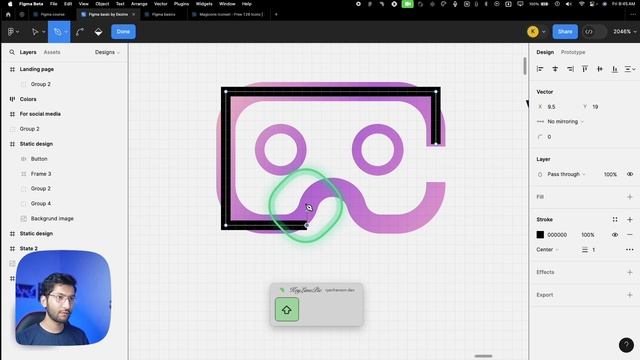Click the corner radius field
This screenshot has height=360, width=640.
point(555,137)
